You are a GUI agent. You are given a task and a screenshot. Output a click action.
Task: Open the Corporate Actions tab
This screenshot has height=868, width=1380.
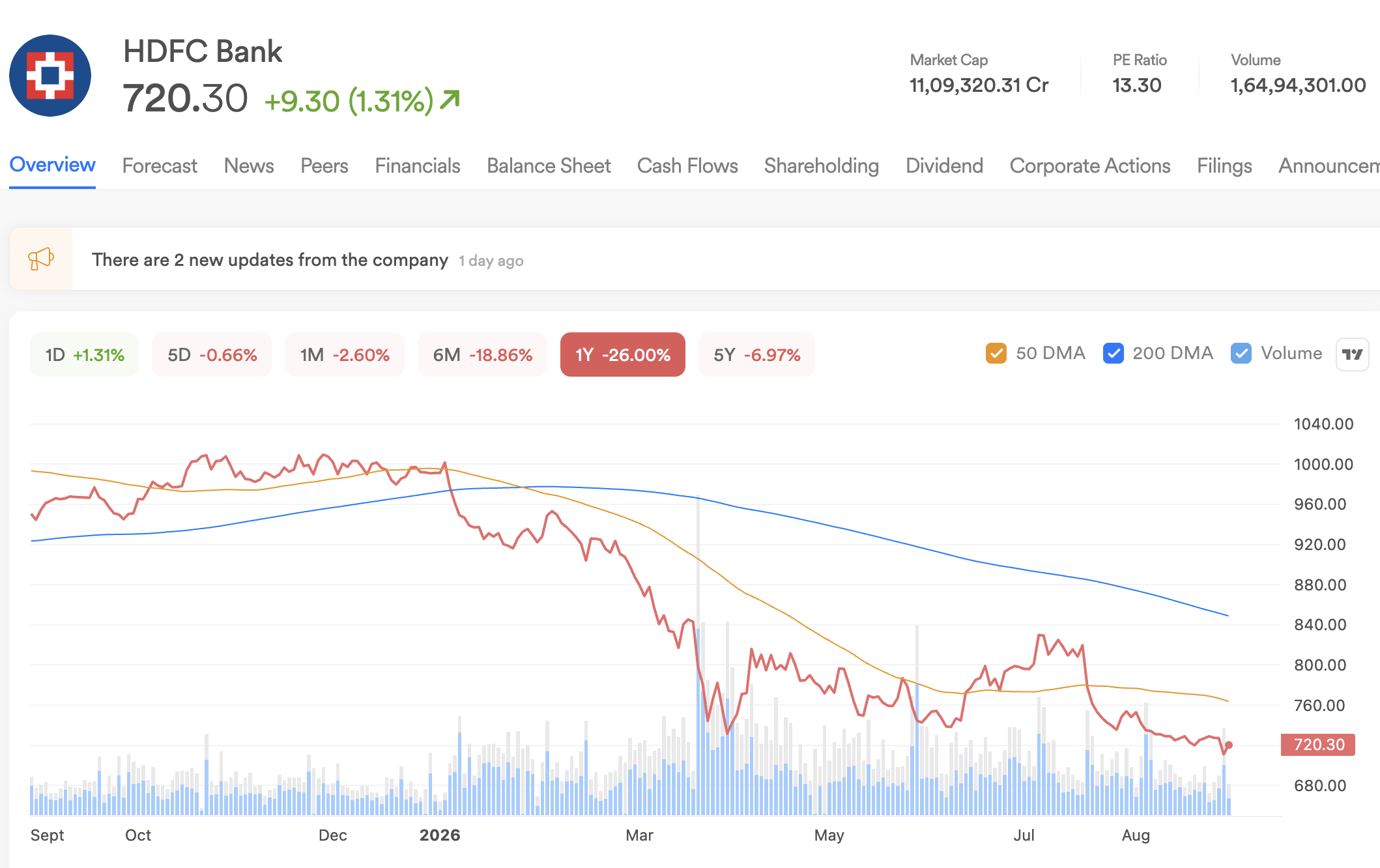1090,166
